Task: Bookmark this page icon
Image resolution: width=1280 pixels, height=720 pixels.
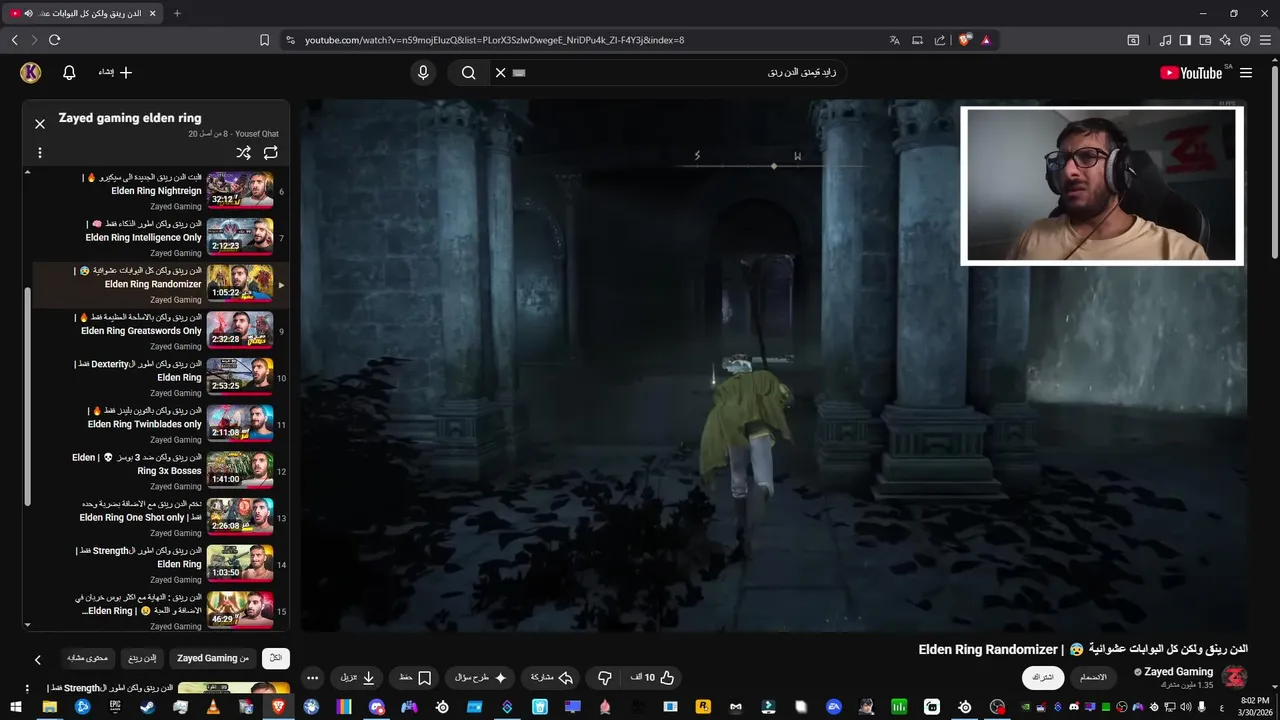Action: click(264, 40)
